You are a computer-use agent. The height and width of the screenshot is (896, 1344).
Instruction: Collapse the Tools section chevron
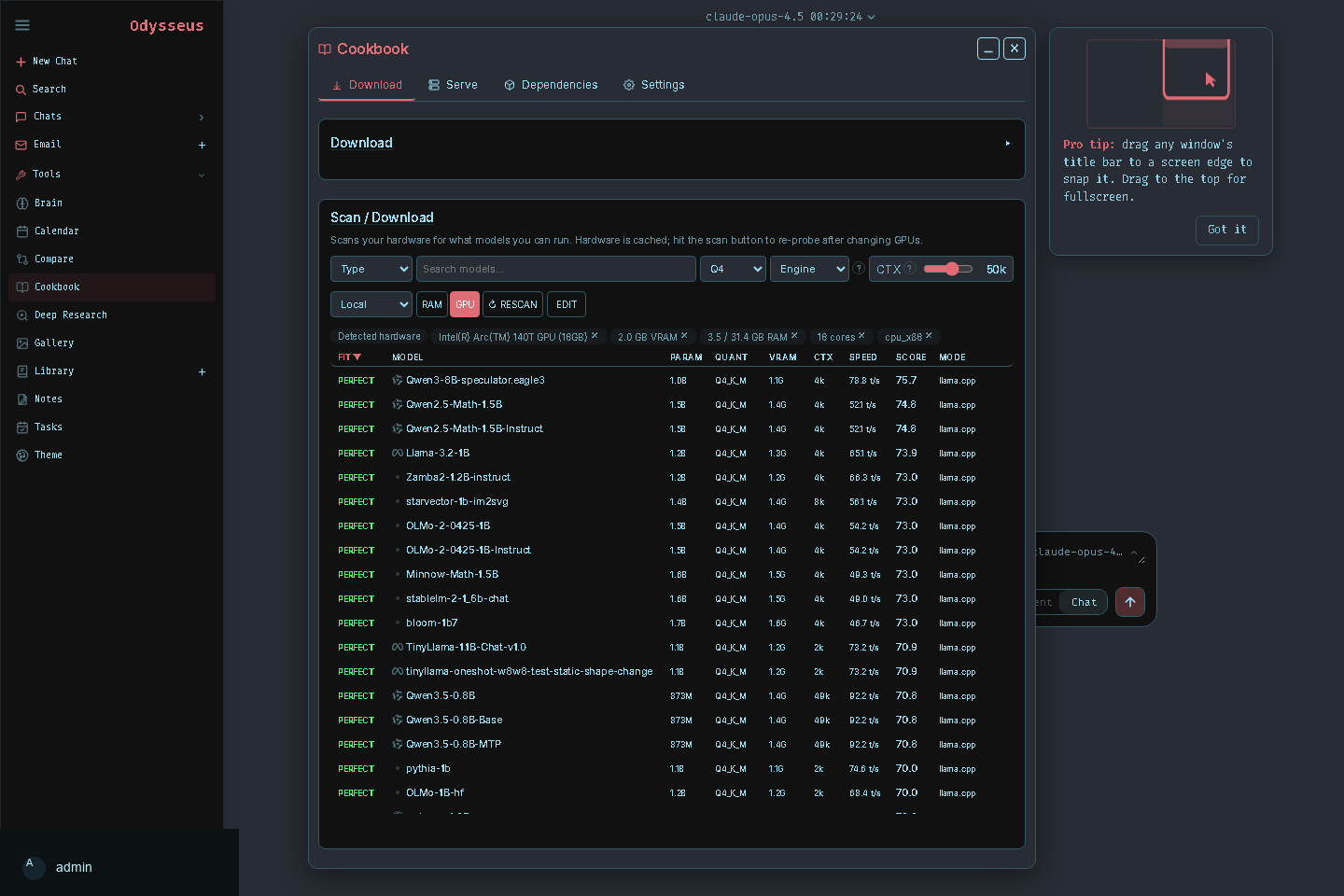202,175
